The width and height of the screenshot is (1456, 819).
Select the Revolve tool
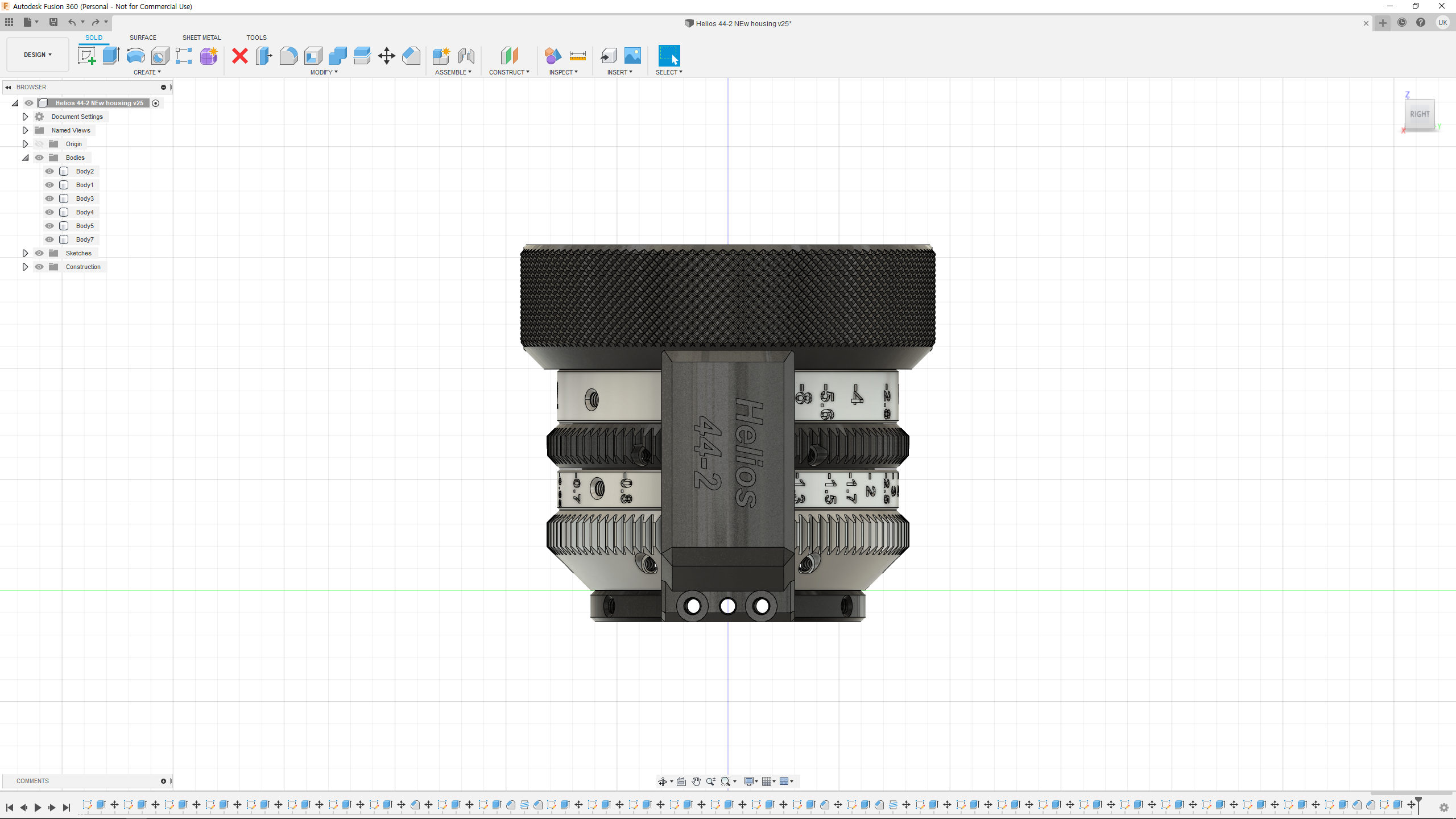[135, 56]
